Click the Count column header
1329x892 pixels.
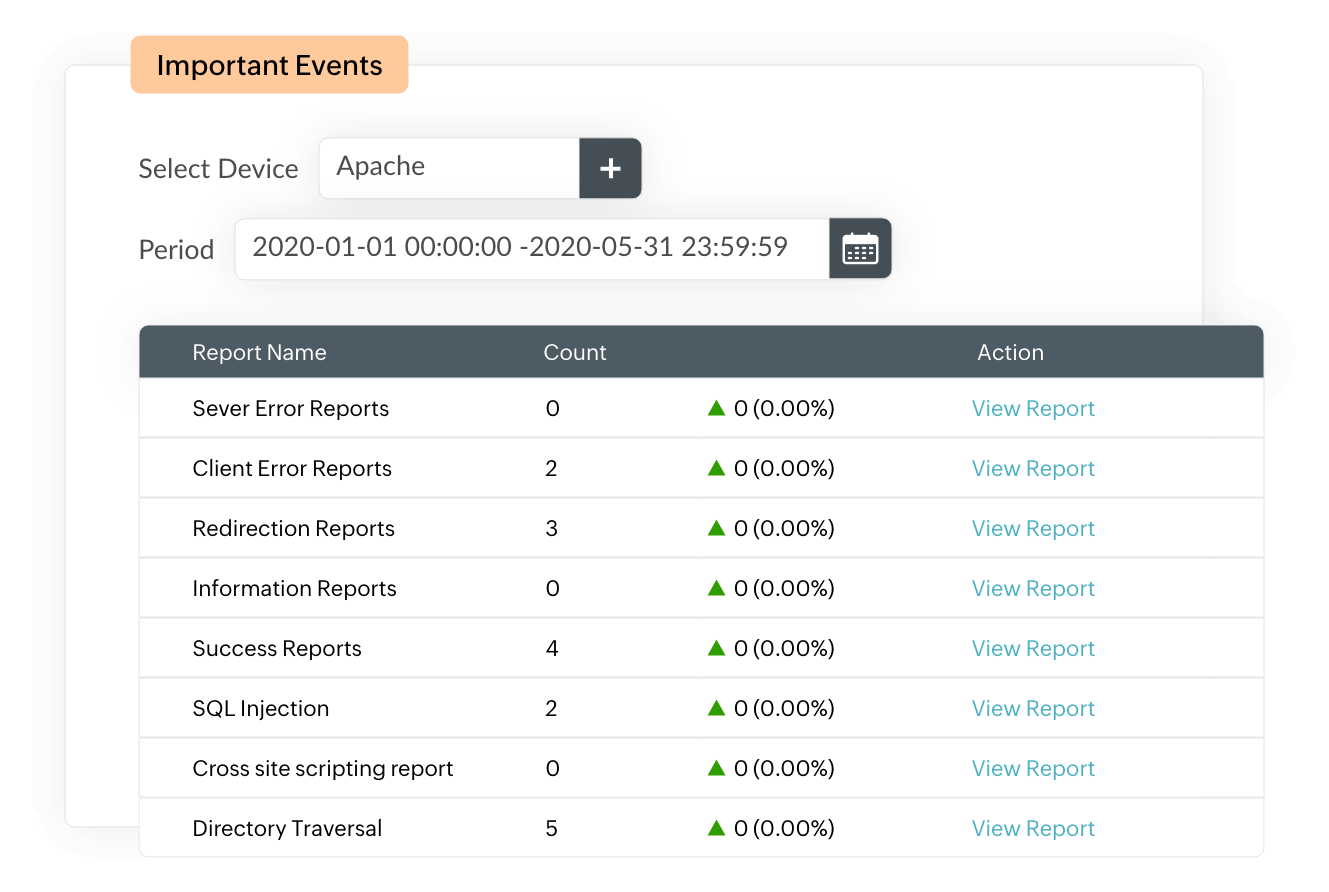pos(575,352)
